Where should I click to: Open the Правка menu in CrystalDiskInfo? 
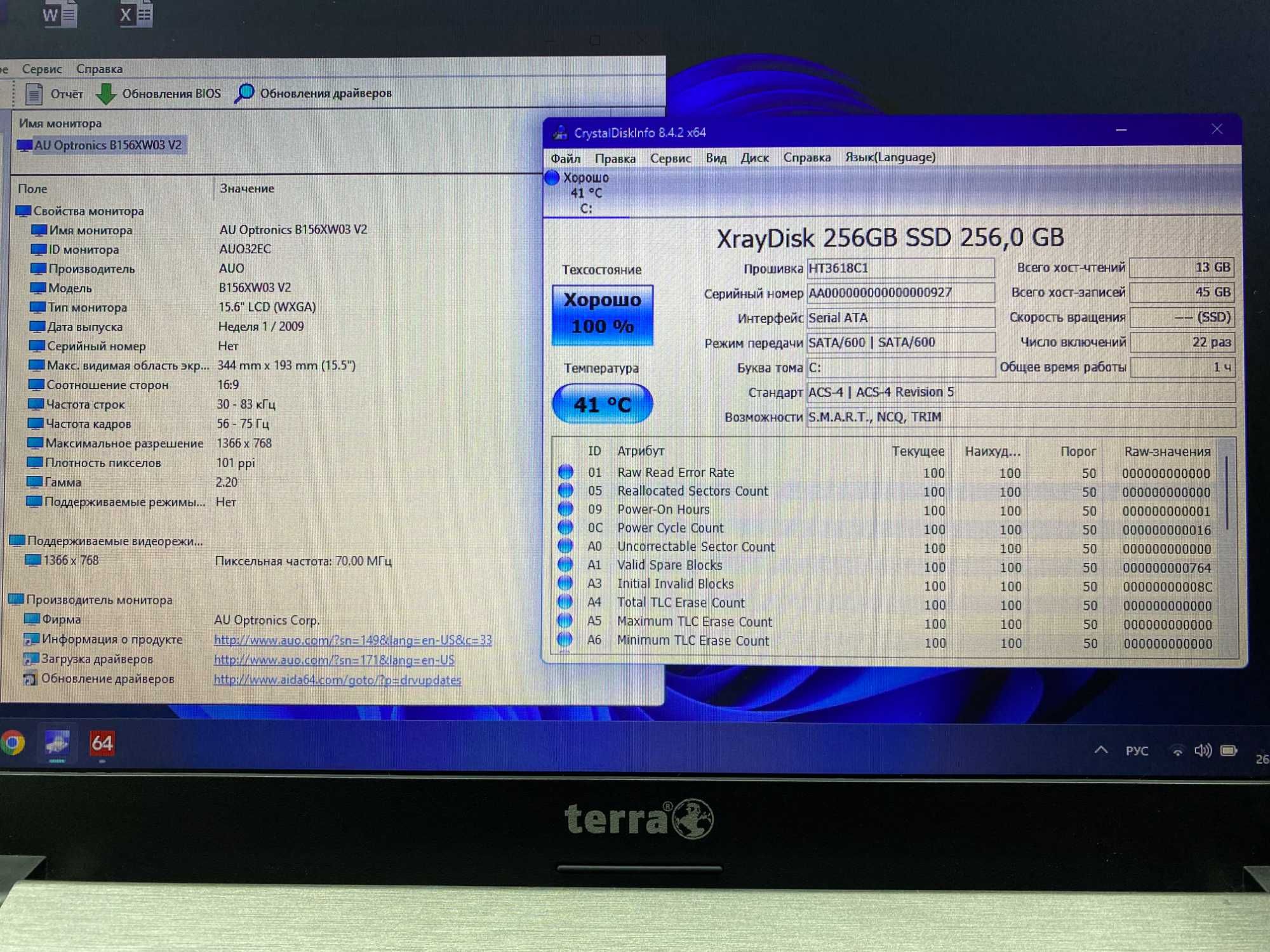pos(615,159)
